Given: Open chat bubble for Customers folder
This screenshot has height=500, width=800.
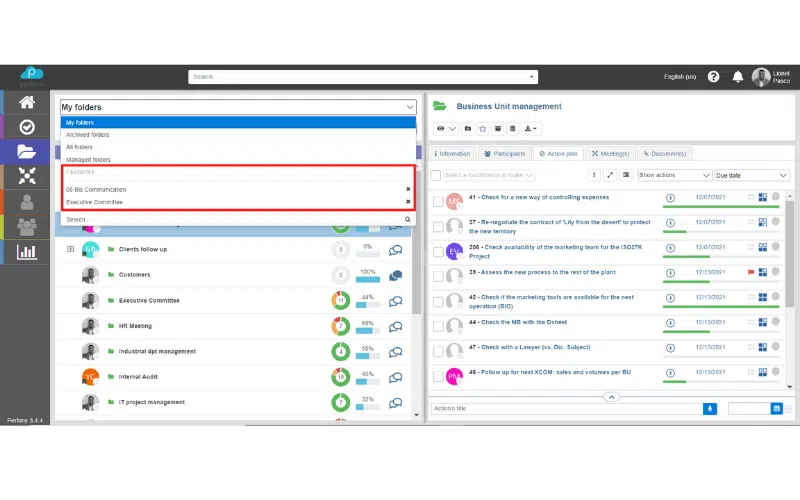Looking at the screenshot, I should click(396, 275).
